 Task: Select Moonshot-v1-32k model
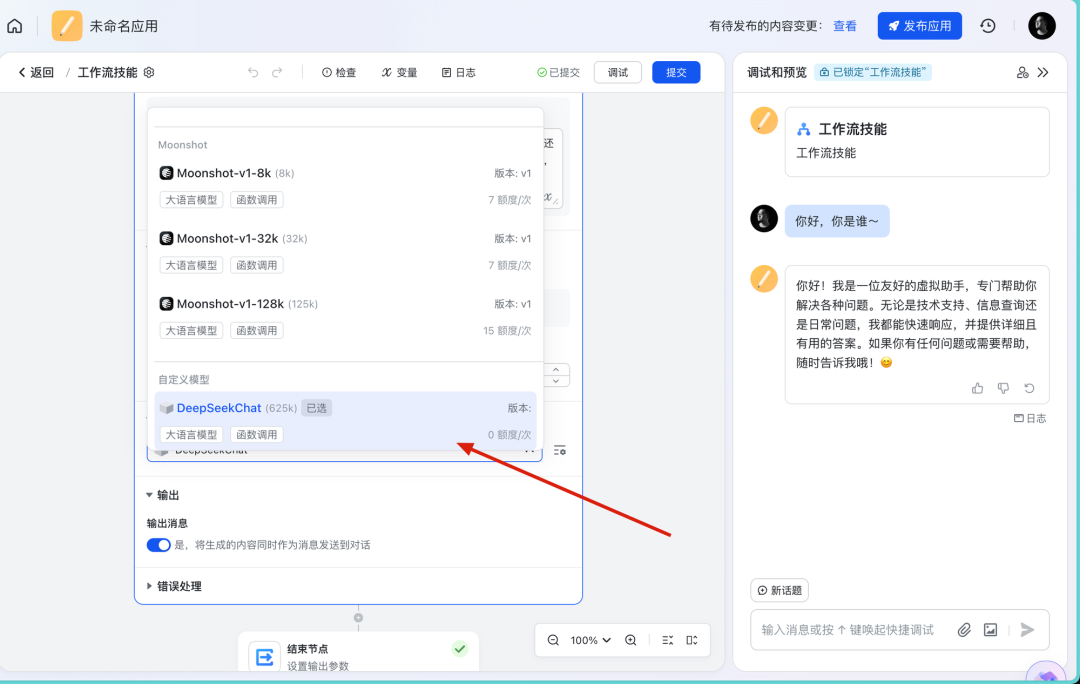345,251
